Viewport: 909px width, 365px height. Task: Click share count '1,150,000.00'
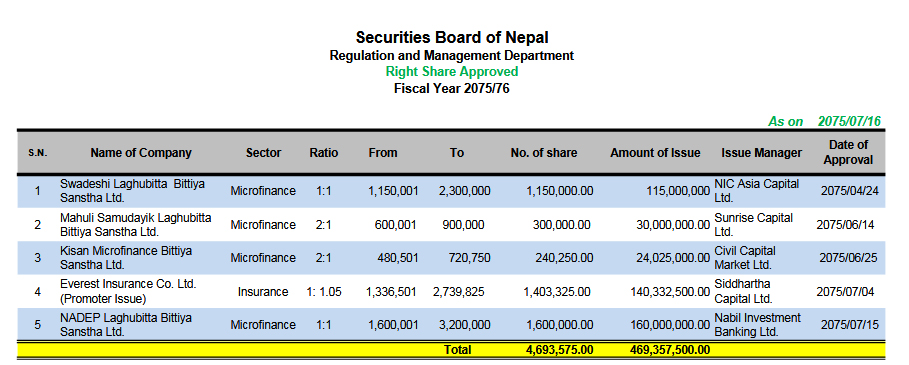coord(559,191)
